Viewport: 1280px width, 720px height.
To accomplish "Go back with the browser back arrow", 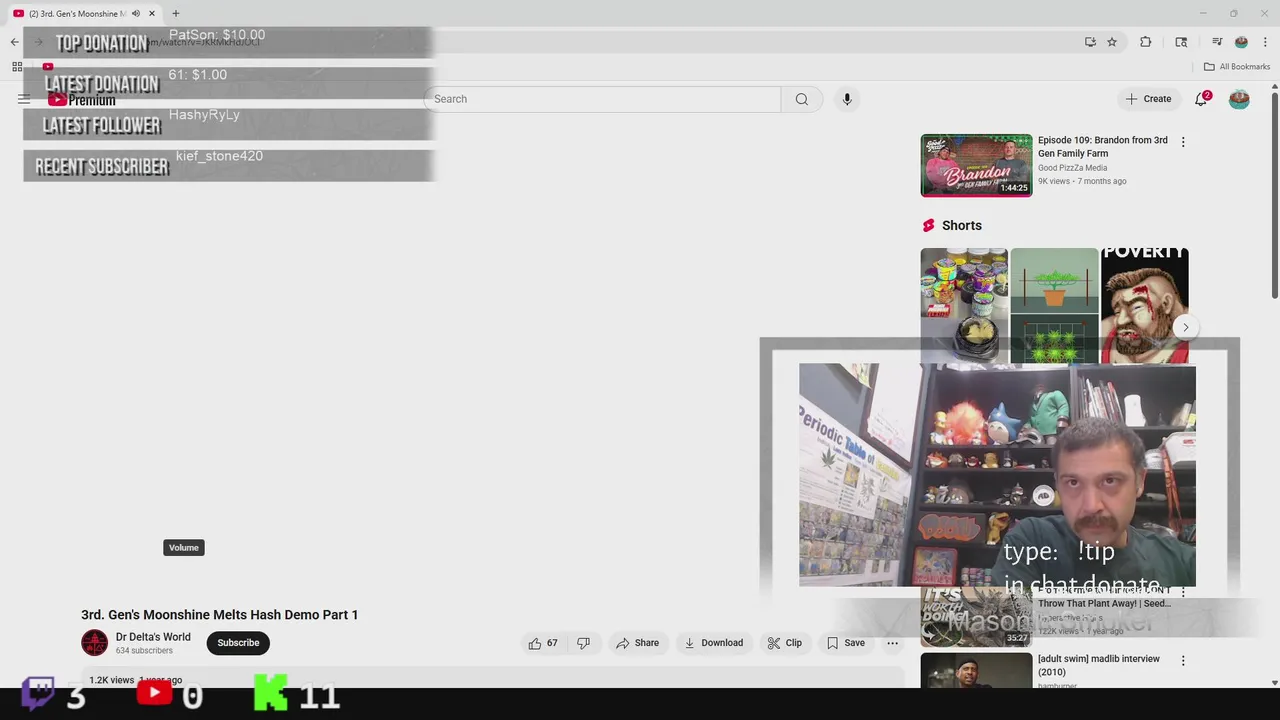I will pyautogui.click(x=14, y=42).
